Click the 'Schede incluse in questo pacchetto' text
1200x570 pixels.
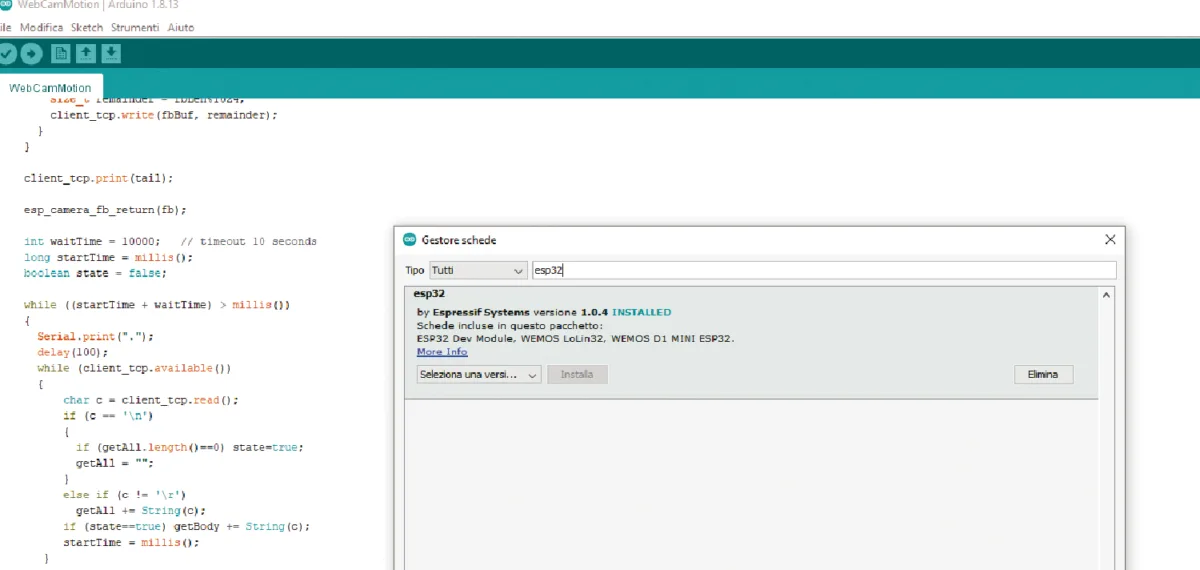pyautogui.click(x=510, y=325)
